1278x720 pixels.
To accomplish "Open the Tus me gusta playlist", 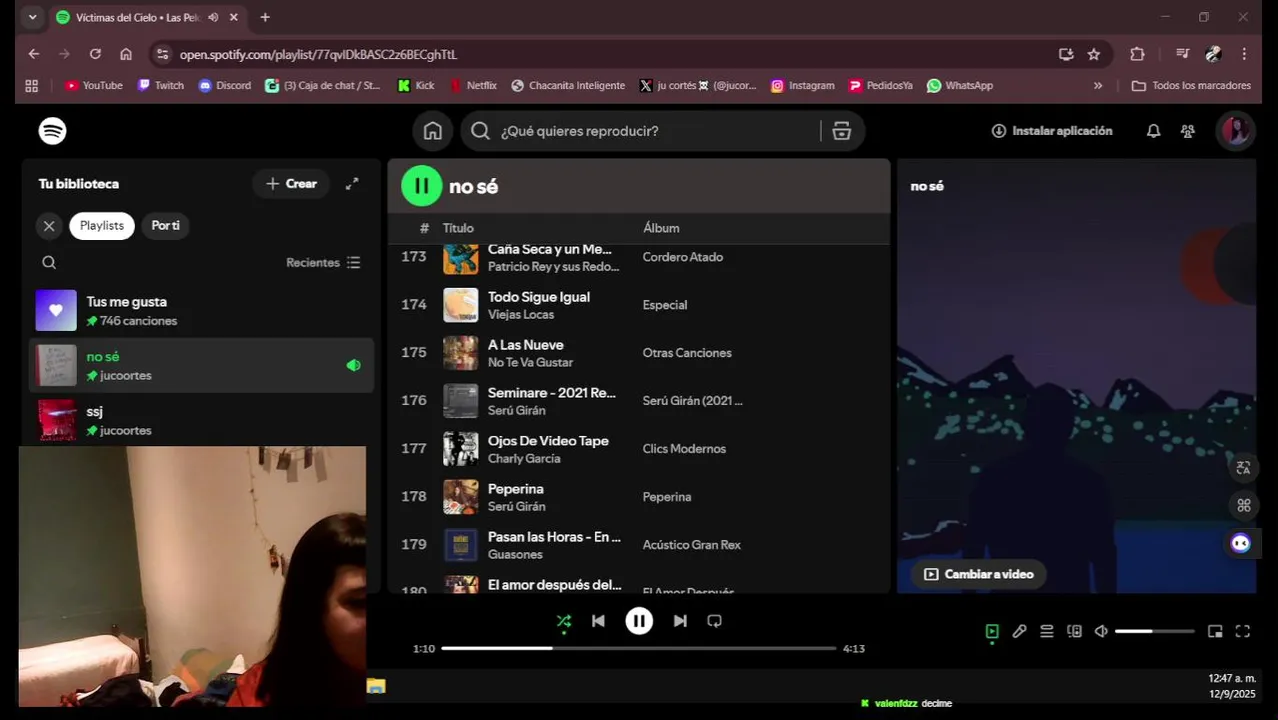I will click(x=200, y=311).
